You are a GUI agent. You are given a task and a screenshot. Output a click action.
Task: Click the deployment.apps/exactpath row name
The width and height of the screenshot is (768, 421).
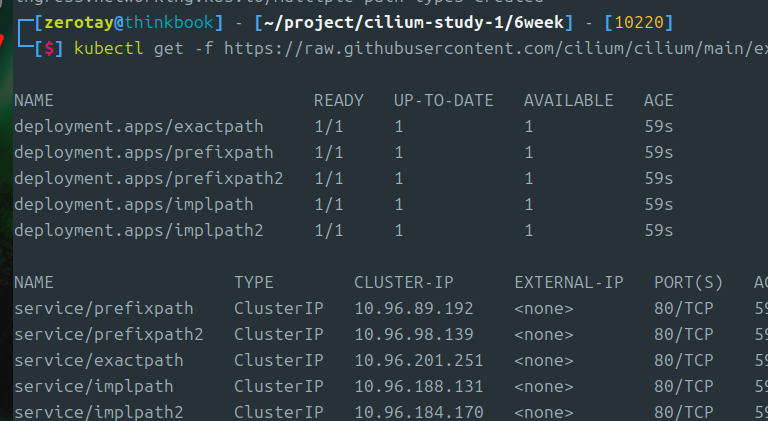tap(139, 127)
